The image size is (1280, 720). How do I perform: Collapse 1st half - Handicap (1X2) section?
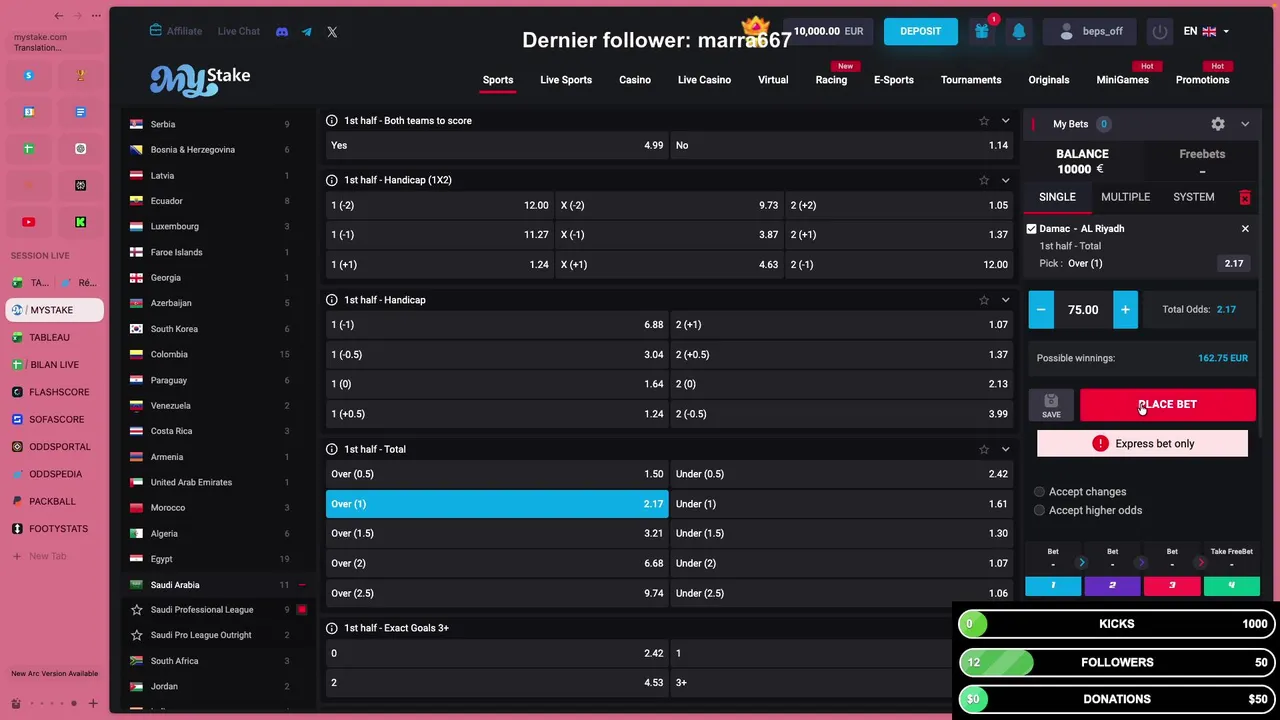[x=1005, y=180]
